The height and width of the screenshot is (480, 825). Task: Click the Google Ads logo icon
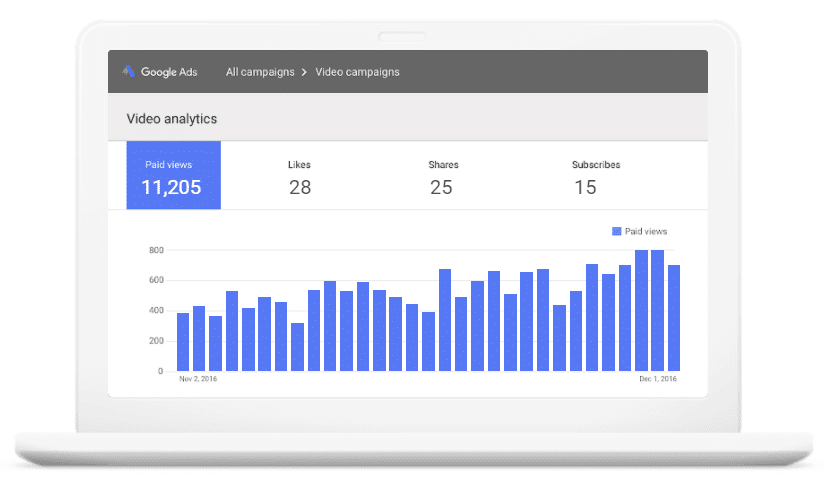click(x=129, y=72)
